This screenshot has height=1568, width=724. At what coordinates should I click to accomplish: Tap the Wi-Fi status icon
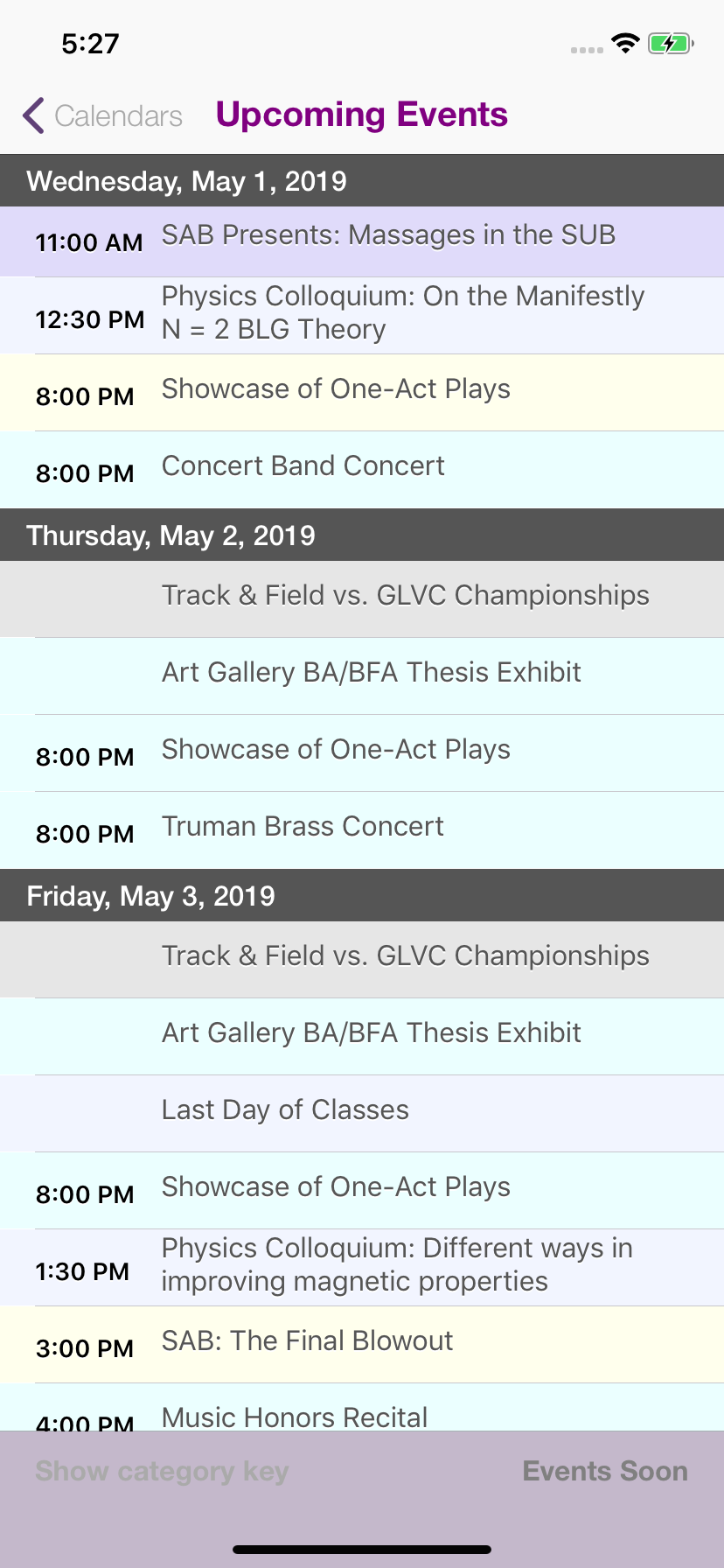(625, 43)
